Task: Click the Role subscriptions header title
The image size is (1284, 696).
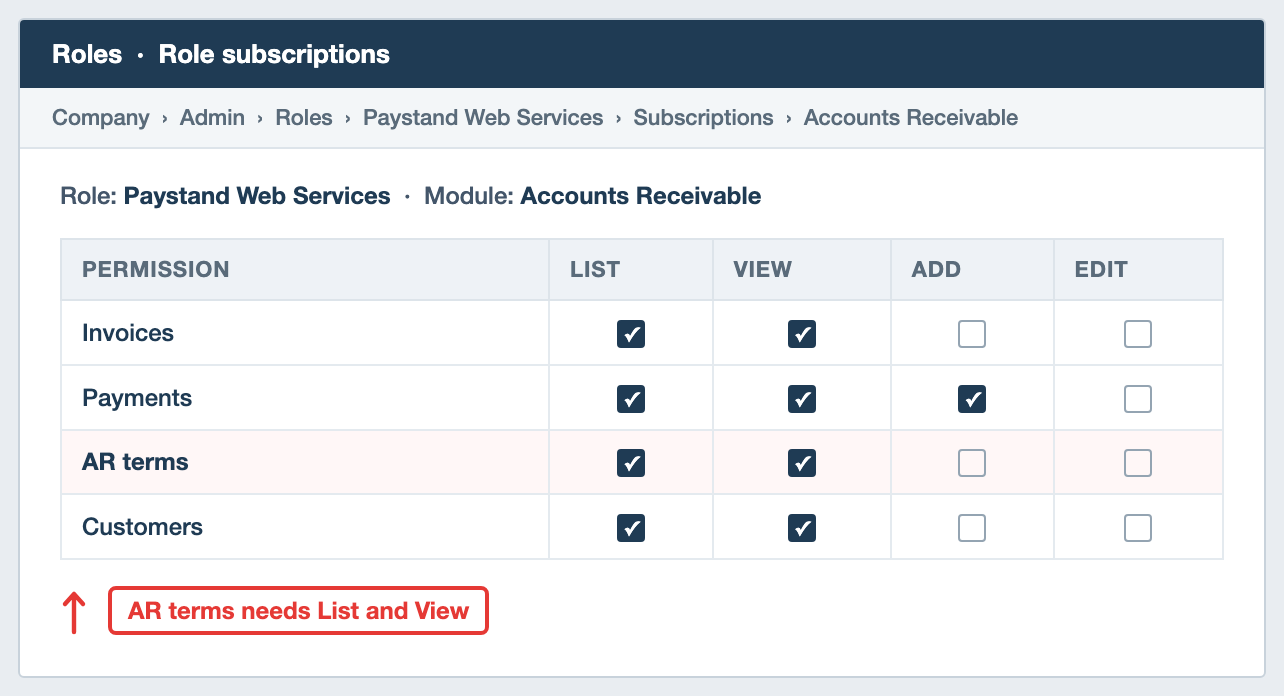Action: 275,54
